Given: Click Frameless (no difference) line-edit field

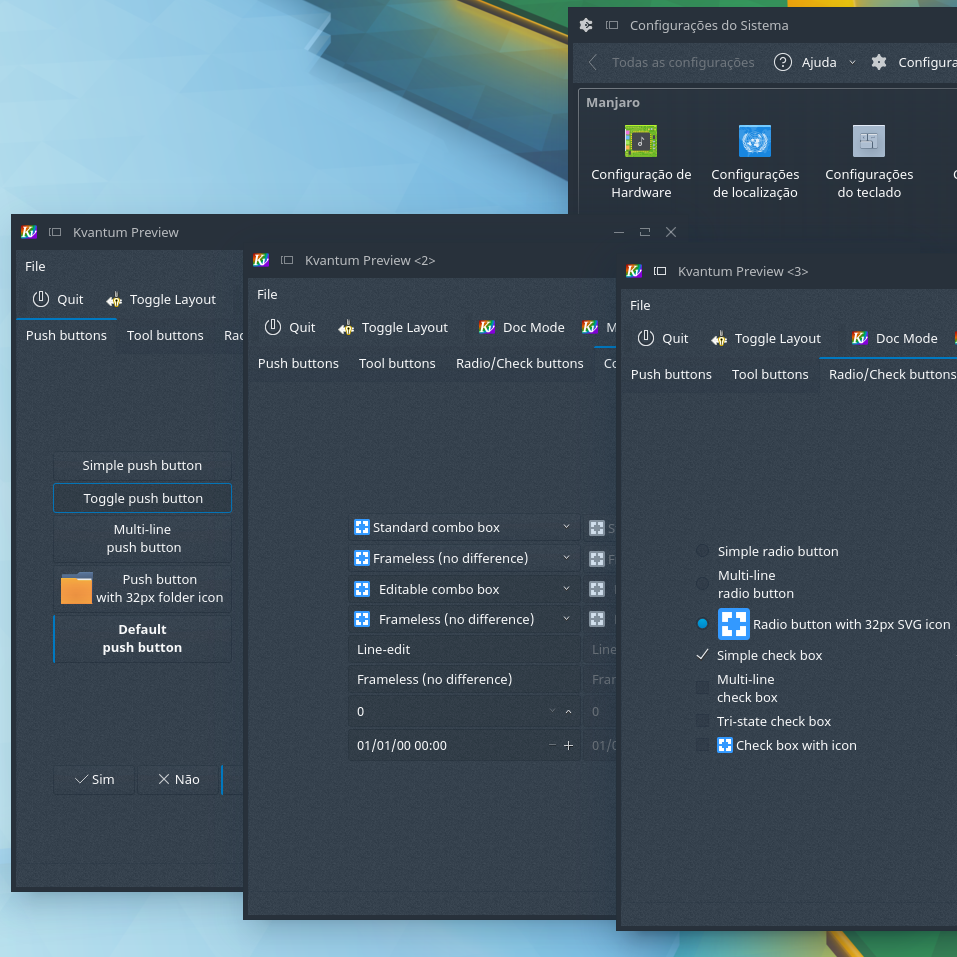Looking at the screenshot, I should [464, 679].
